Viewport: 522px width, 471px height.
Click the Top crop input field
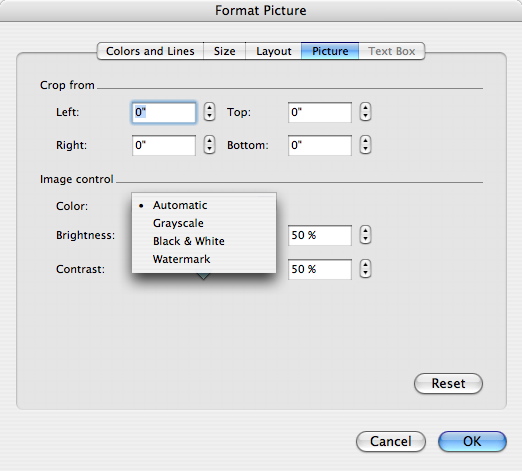(x=320, y=112)
